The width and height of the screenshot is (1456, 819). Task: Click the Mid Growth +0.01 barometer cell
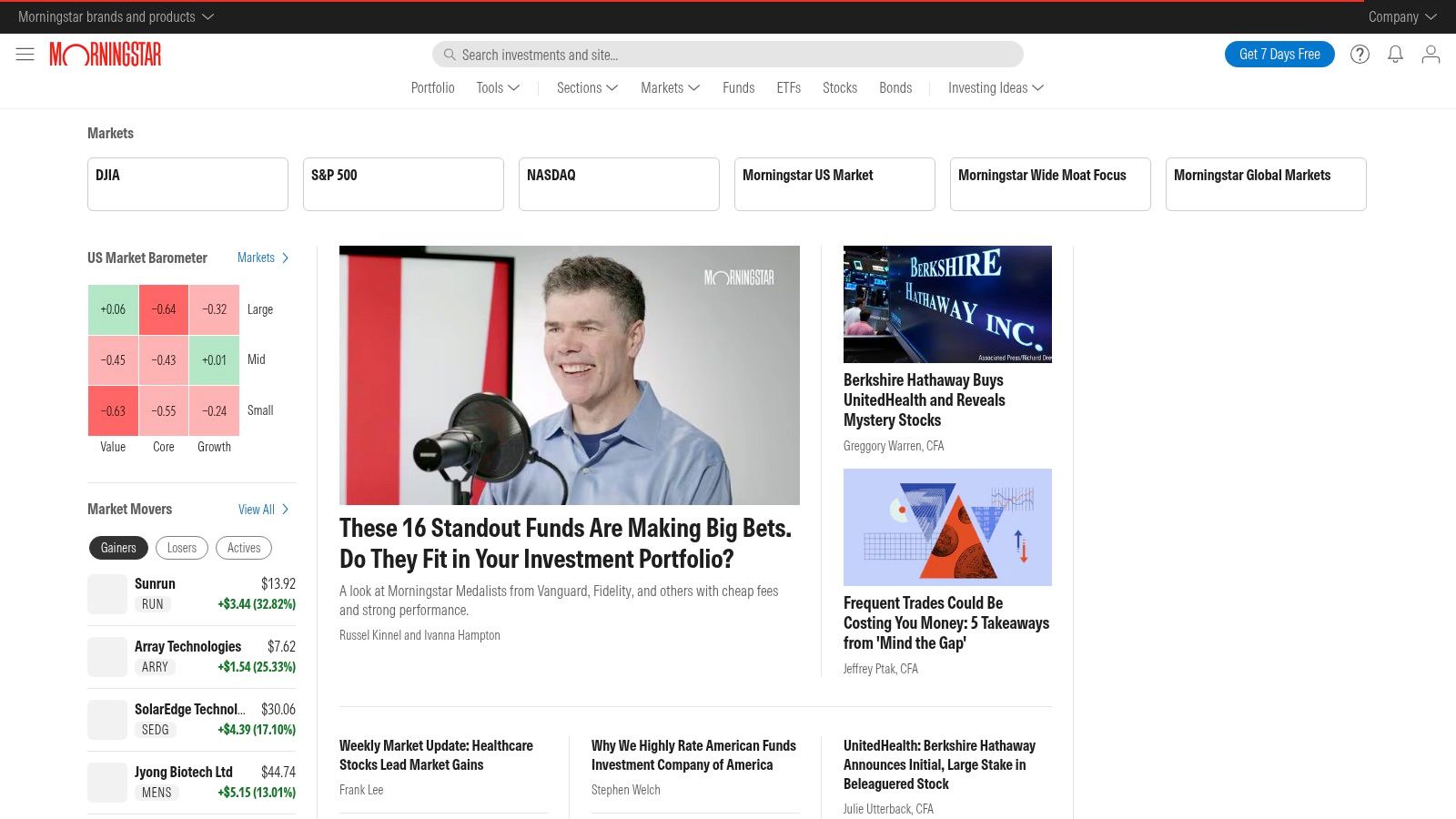tap(215, 360)
